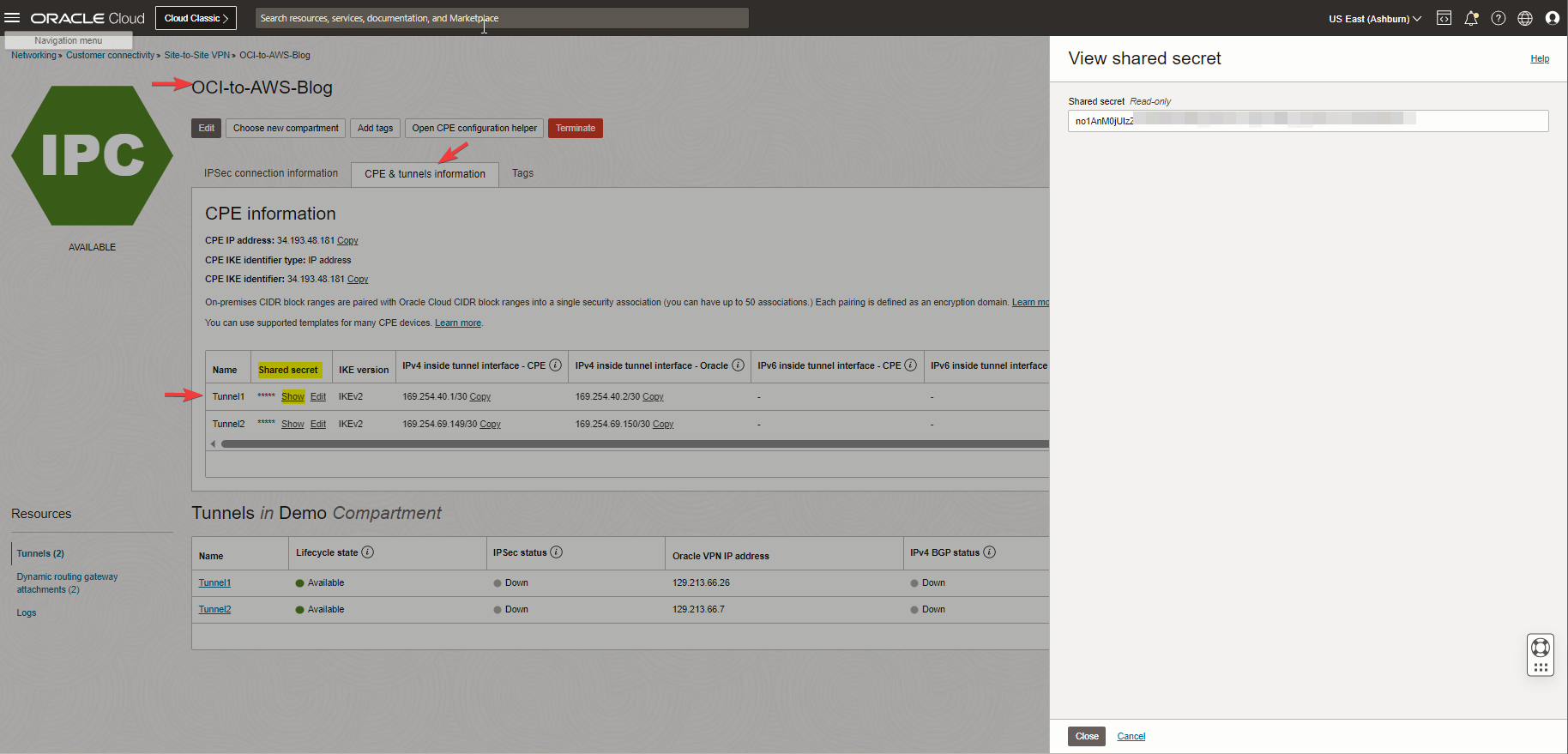The height and width of the screenshot is (754, 1568).
Task: Click info icon for IPv4 BGP status
Action: point(990,552)
